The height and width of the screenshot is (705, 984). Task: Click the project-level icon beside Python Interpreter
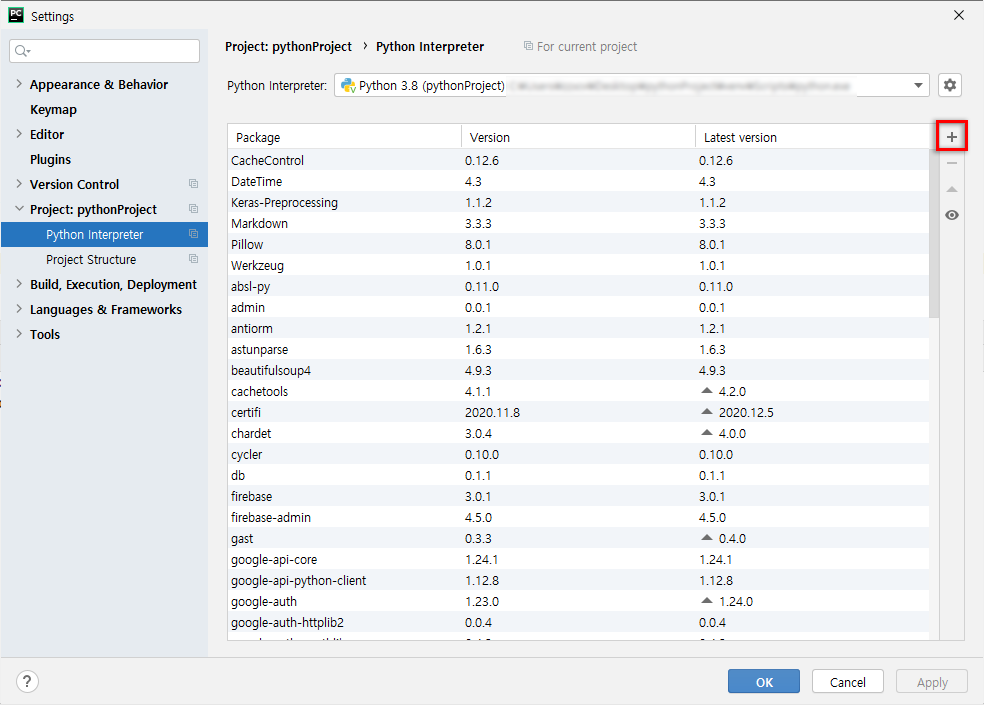pyautogui.click(x=193, y=234)
